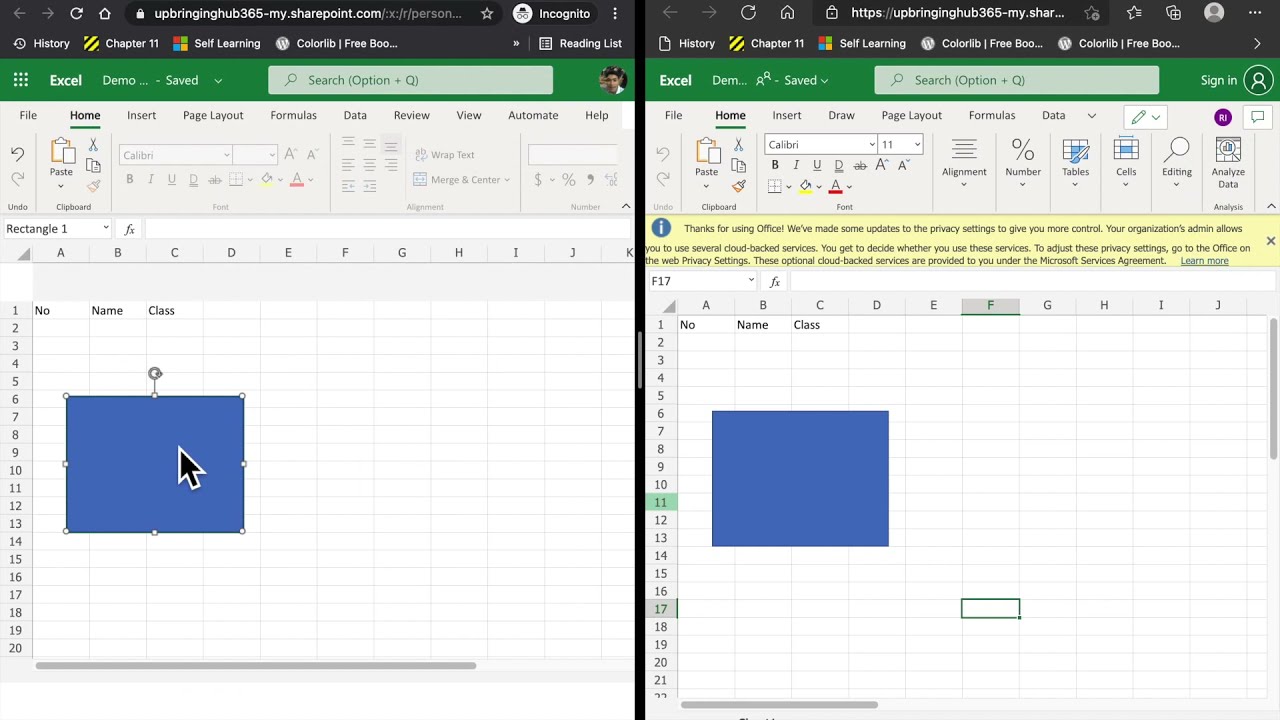Toggle Double Underline in right Excel ribbon
This screenshot has width=1280, height=720.
pos(838,165)
